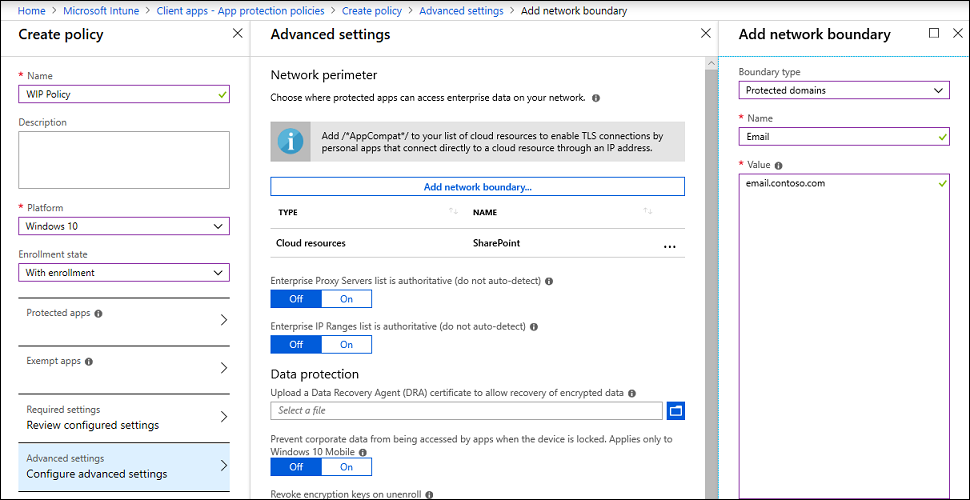Screen dimensions: 970x500
Task: Turn On Enterprise IP Ranges authoritative list
Action: (346, 344)
